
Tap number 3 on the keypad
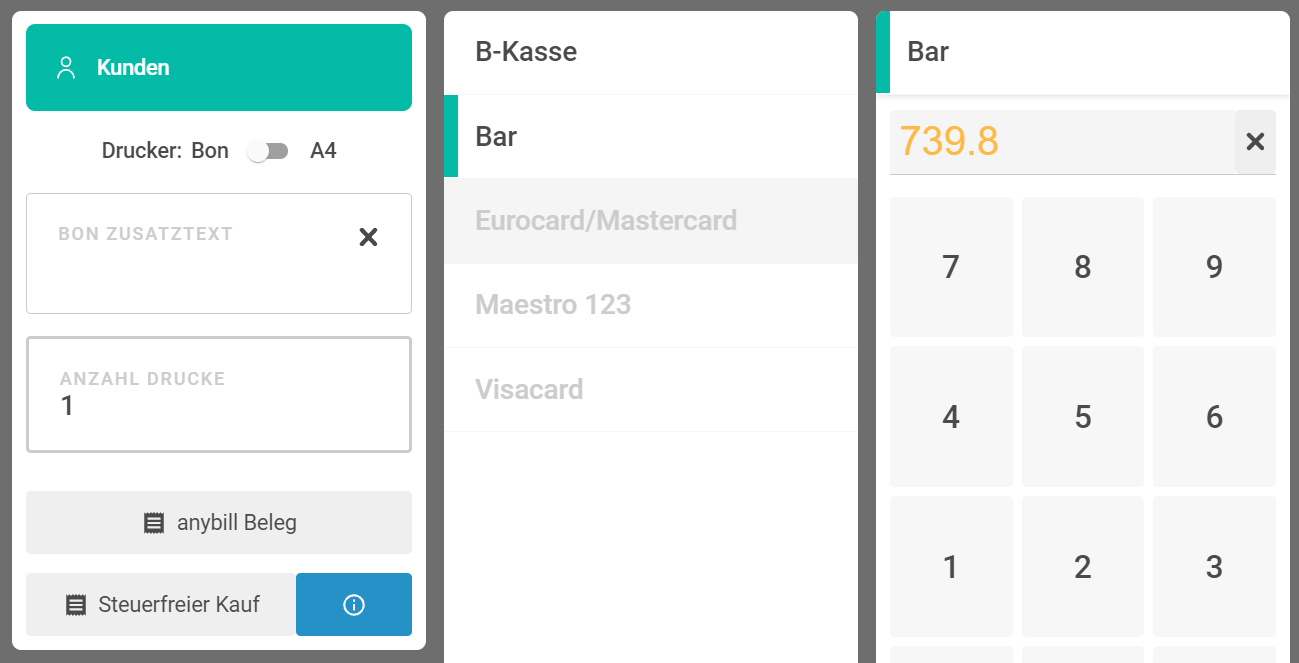tap(1214, 567)
